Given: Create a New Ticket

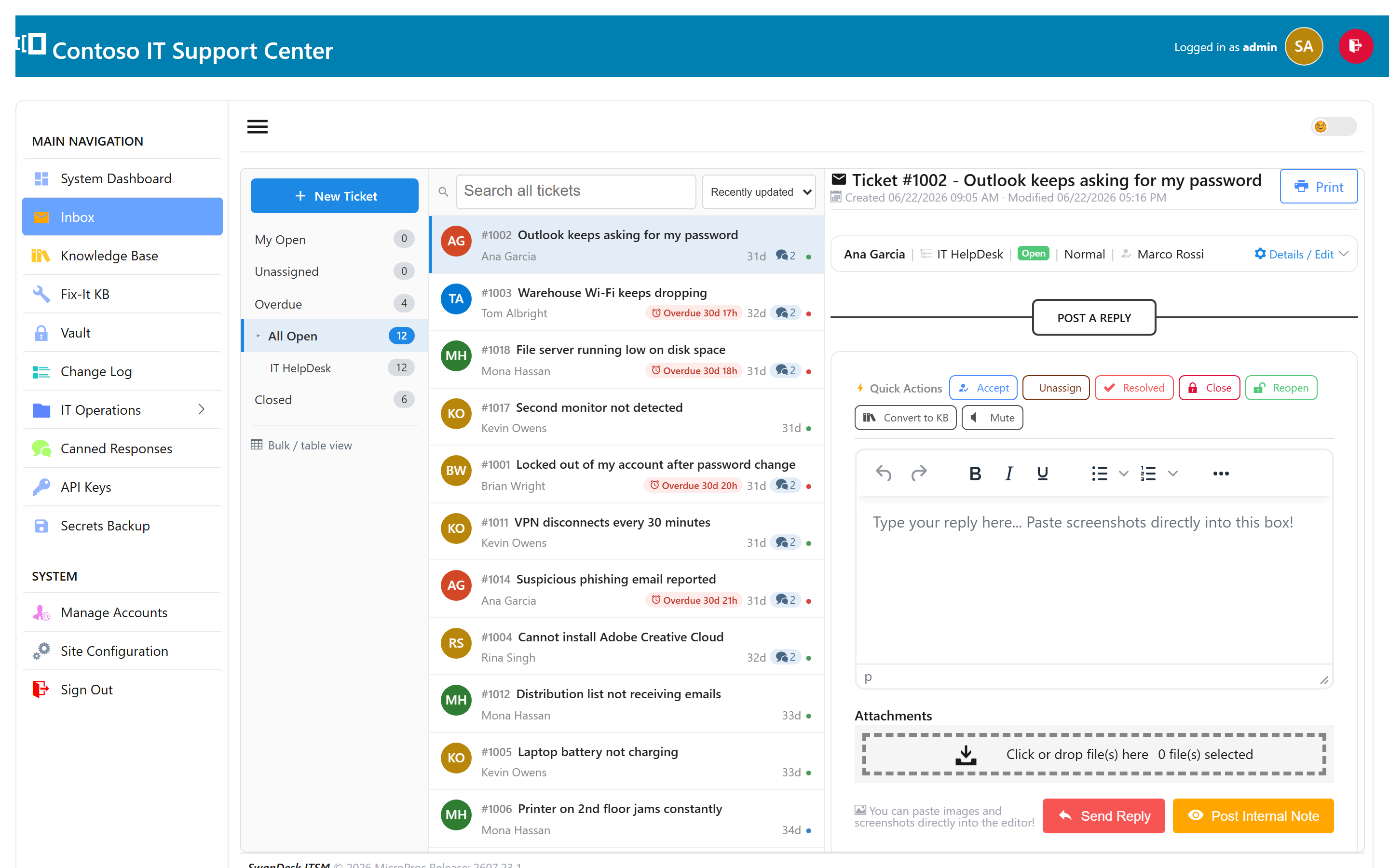Looking at the screenshot, I should [335, 196].
